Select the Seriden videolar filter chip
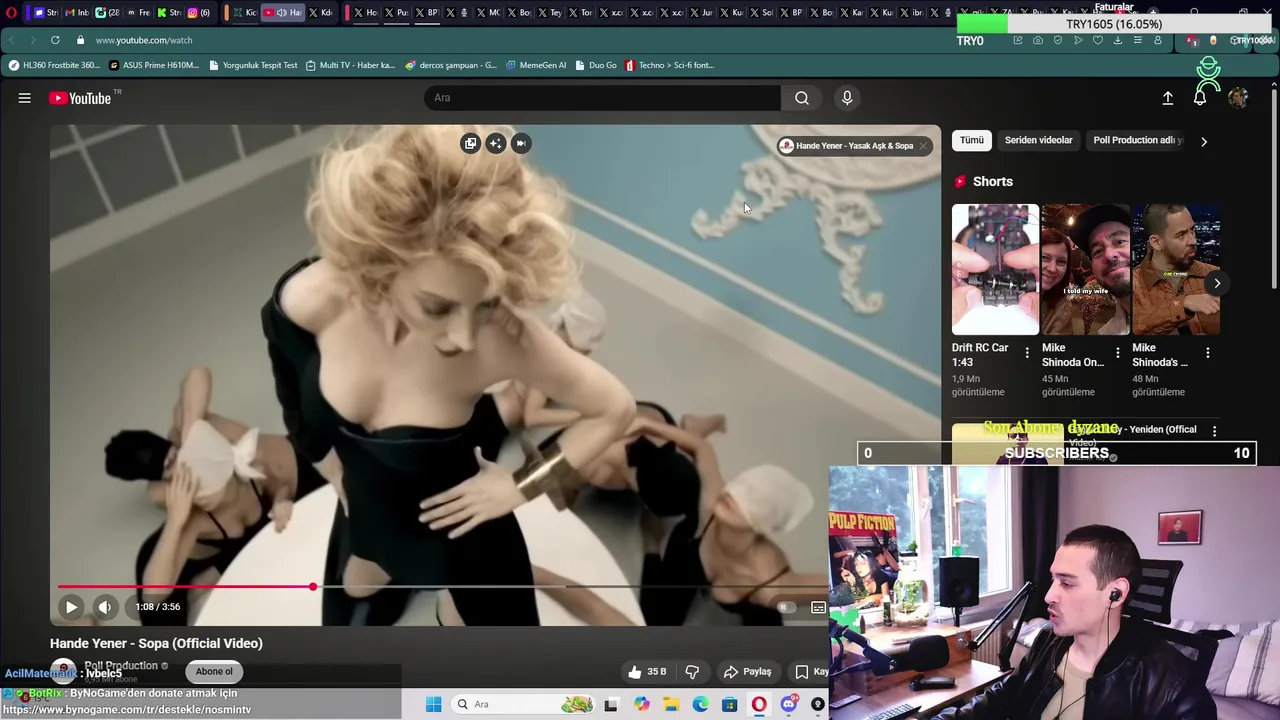This screenshot has width=1280, height=720. tap(1038, 141)
